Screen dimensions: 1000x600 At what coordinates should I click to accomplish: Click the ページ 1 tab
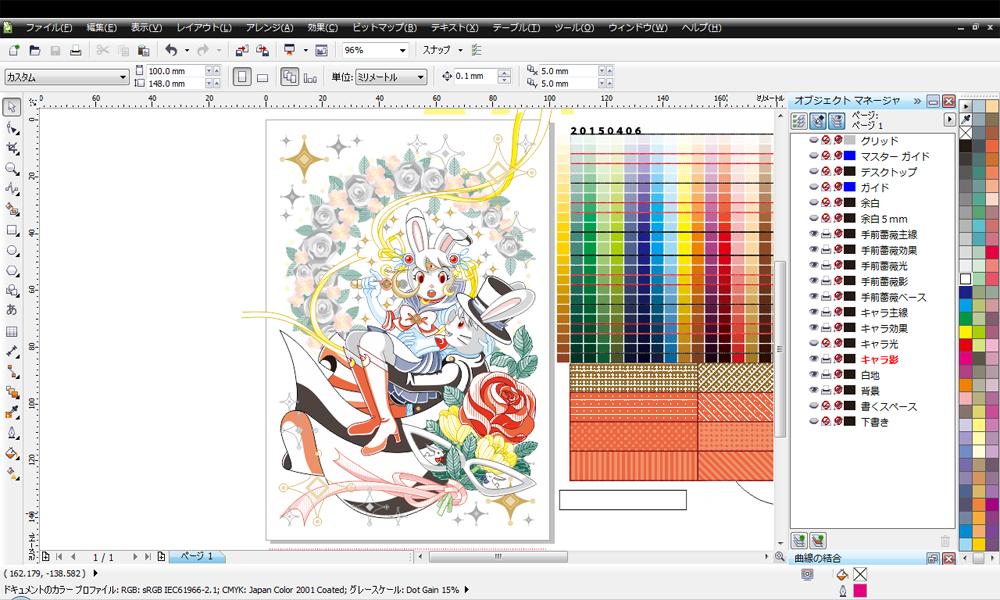[x=197, y=556]
